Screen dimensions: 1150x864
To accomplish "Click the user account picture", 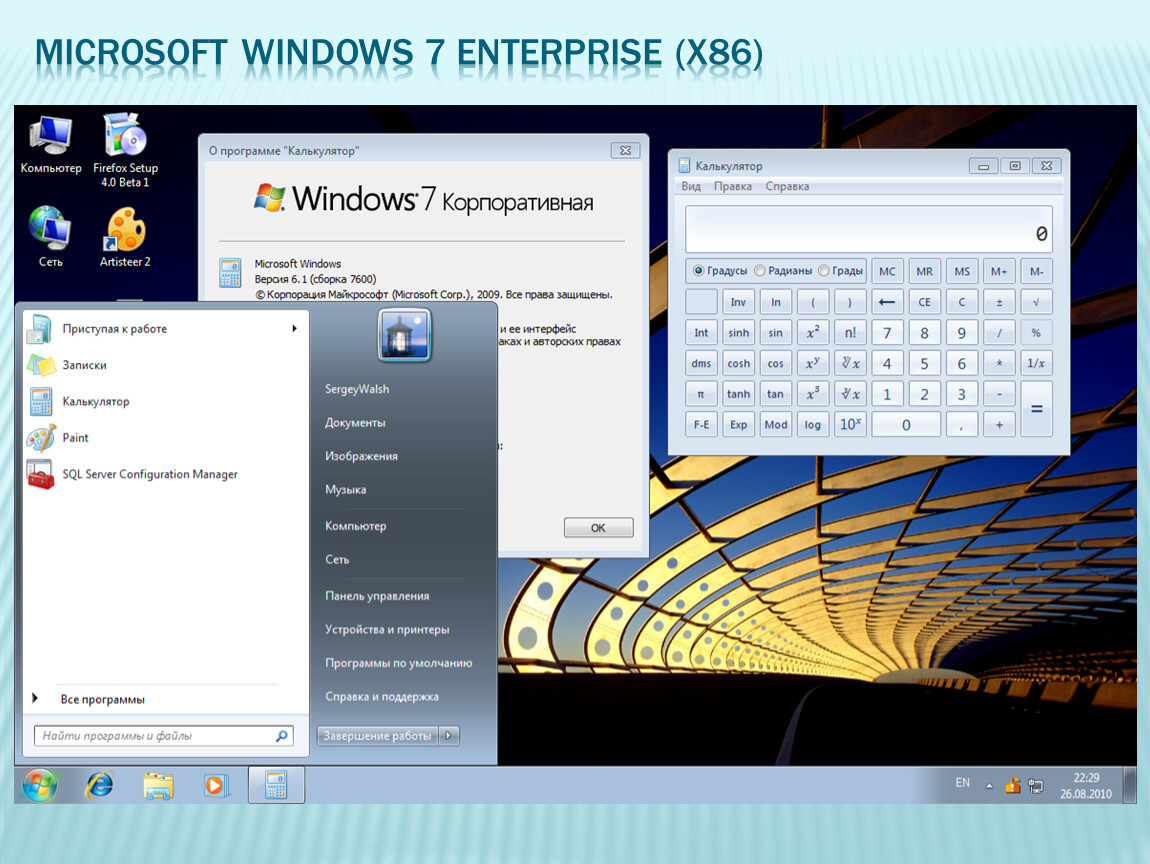I will 404,335.
